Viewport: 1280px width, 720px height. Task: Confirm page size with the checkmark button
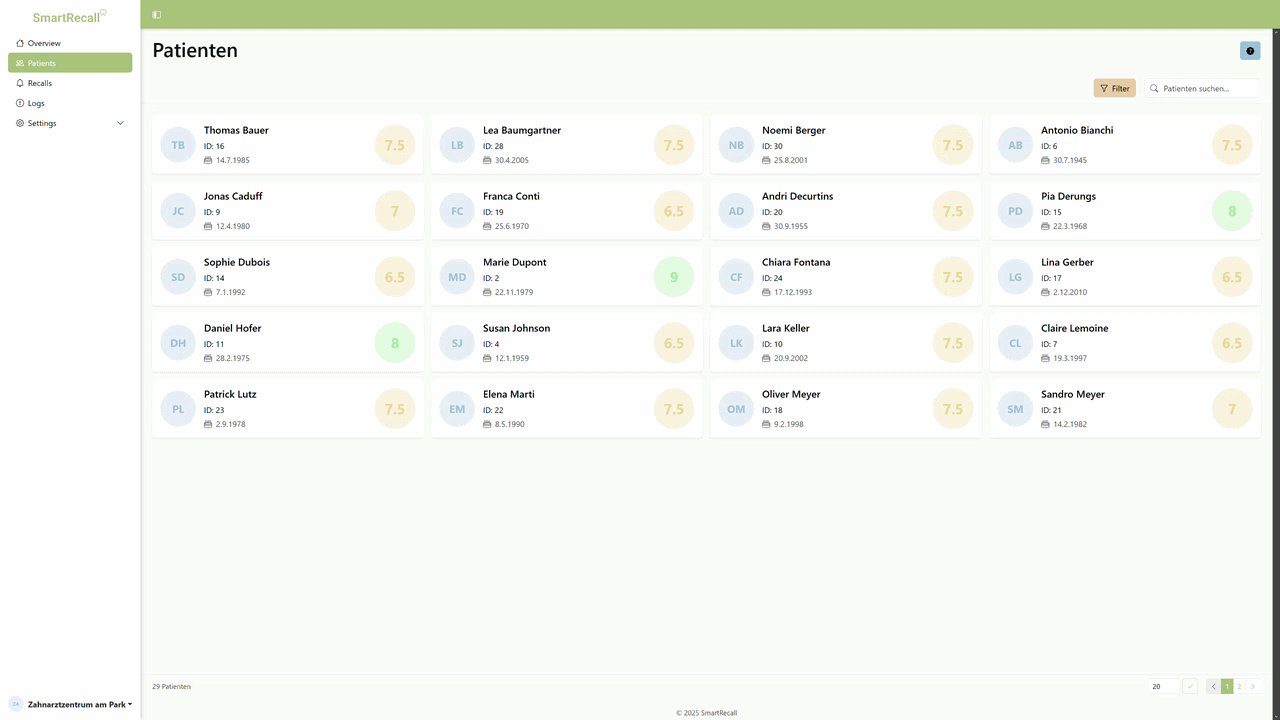1190,686
